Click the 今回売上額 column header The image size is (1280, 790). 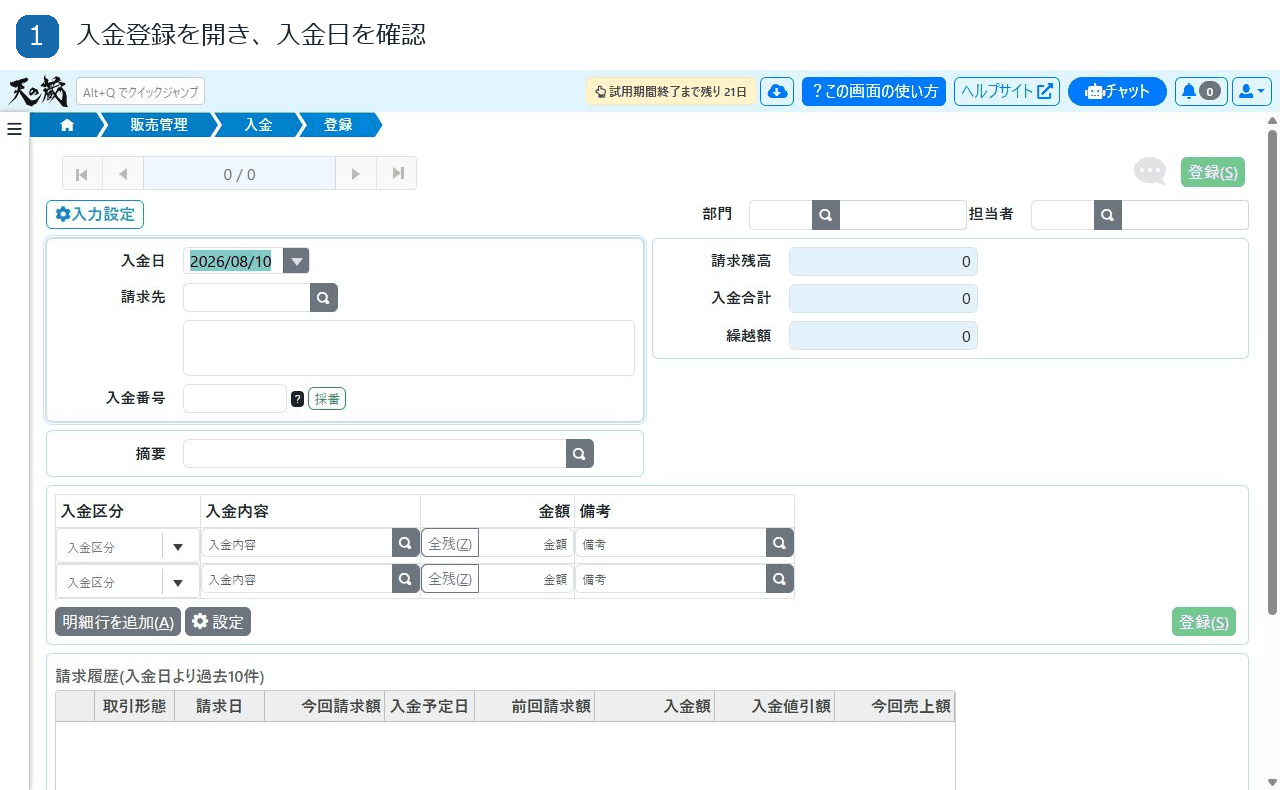tap(895, 706)
